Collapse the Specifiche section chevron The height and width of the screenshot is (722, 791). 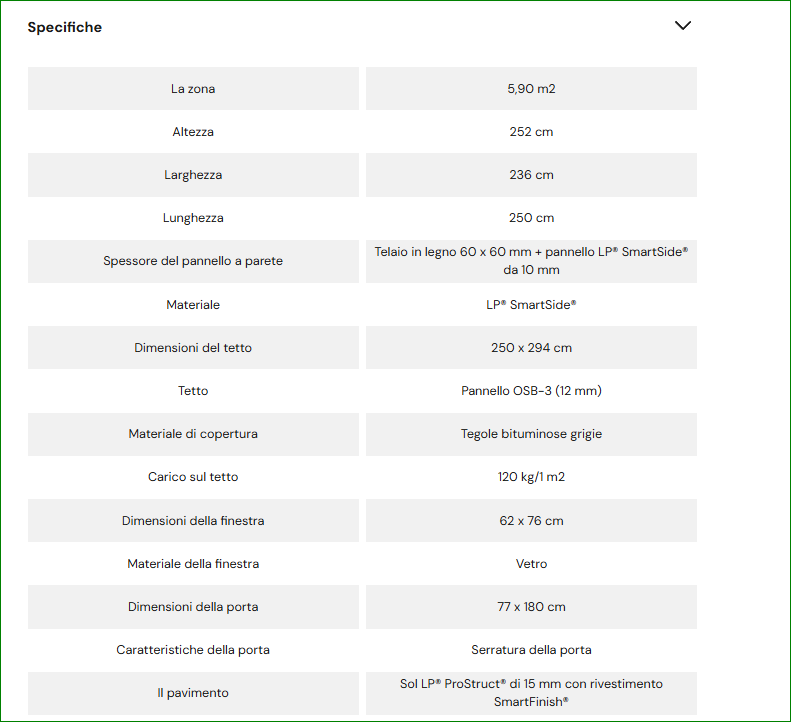683,26
